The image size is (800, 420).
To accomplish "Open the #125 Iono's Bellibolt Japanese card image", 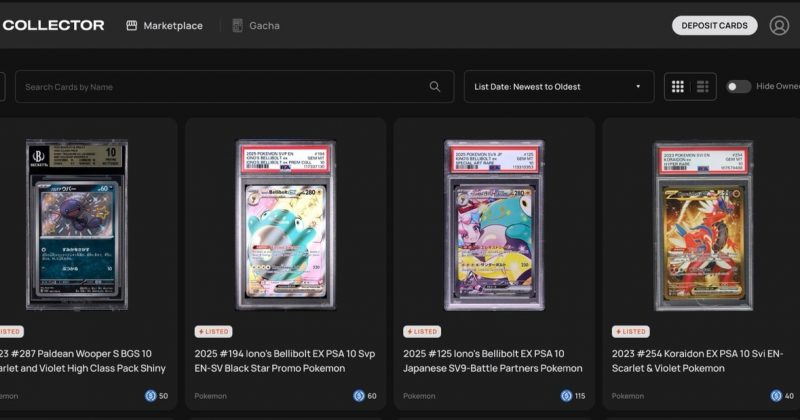I will pos(494,225).
